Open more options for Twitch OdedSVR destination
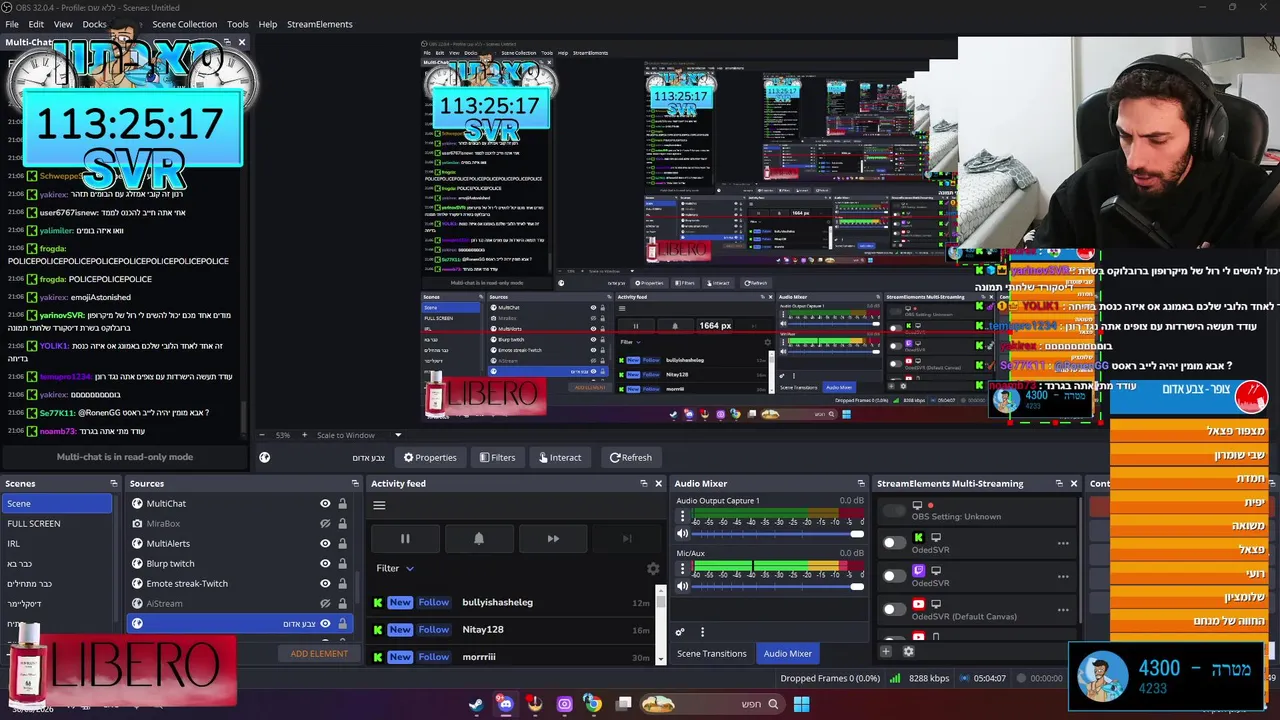 coord(1063,576)
